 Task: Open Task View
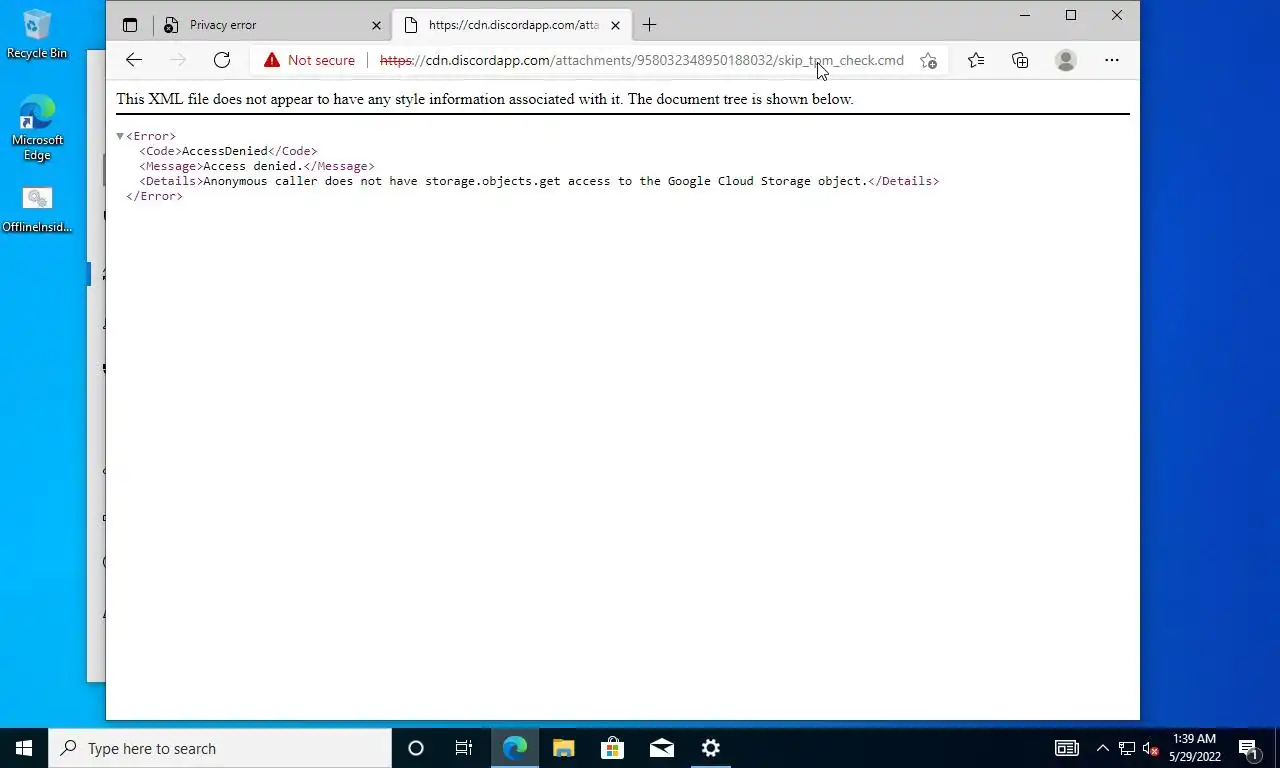tap(464, 748)
